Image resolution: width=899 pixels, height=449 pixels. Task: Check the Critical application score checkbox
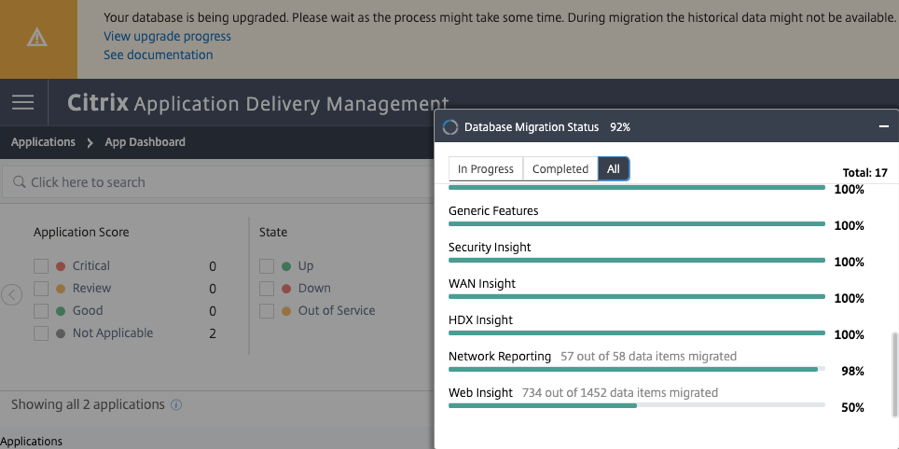click(x=41, y=267)
